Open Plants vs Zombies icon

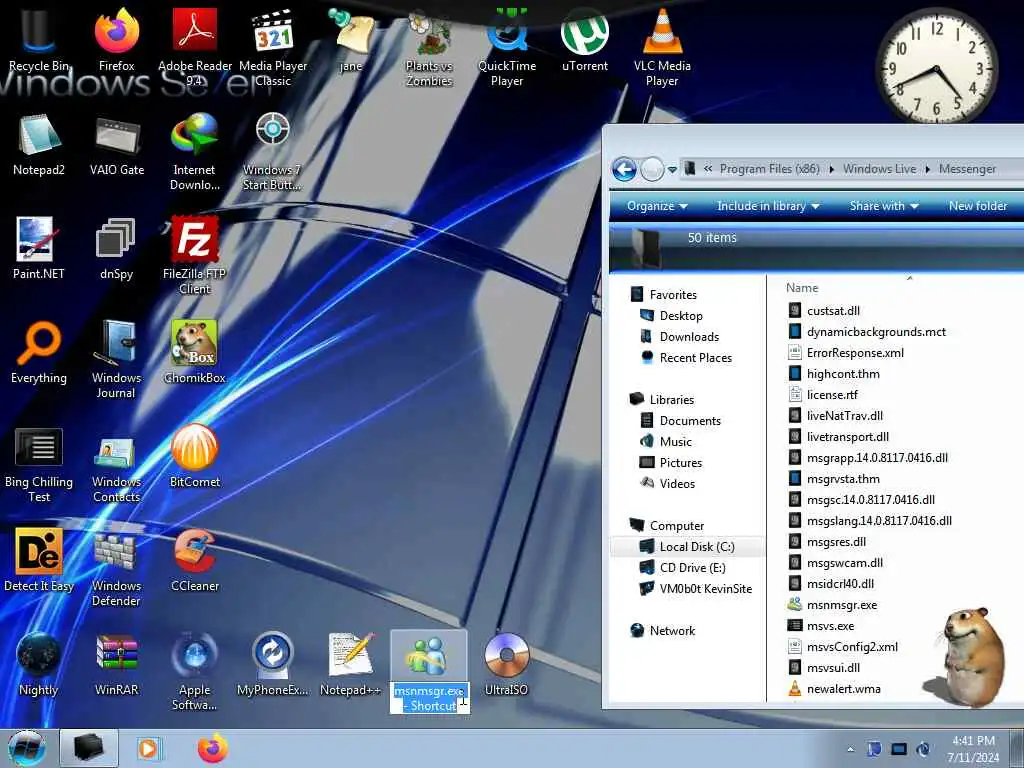point(429,46)
